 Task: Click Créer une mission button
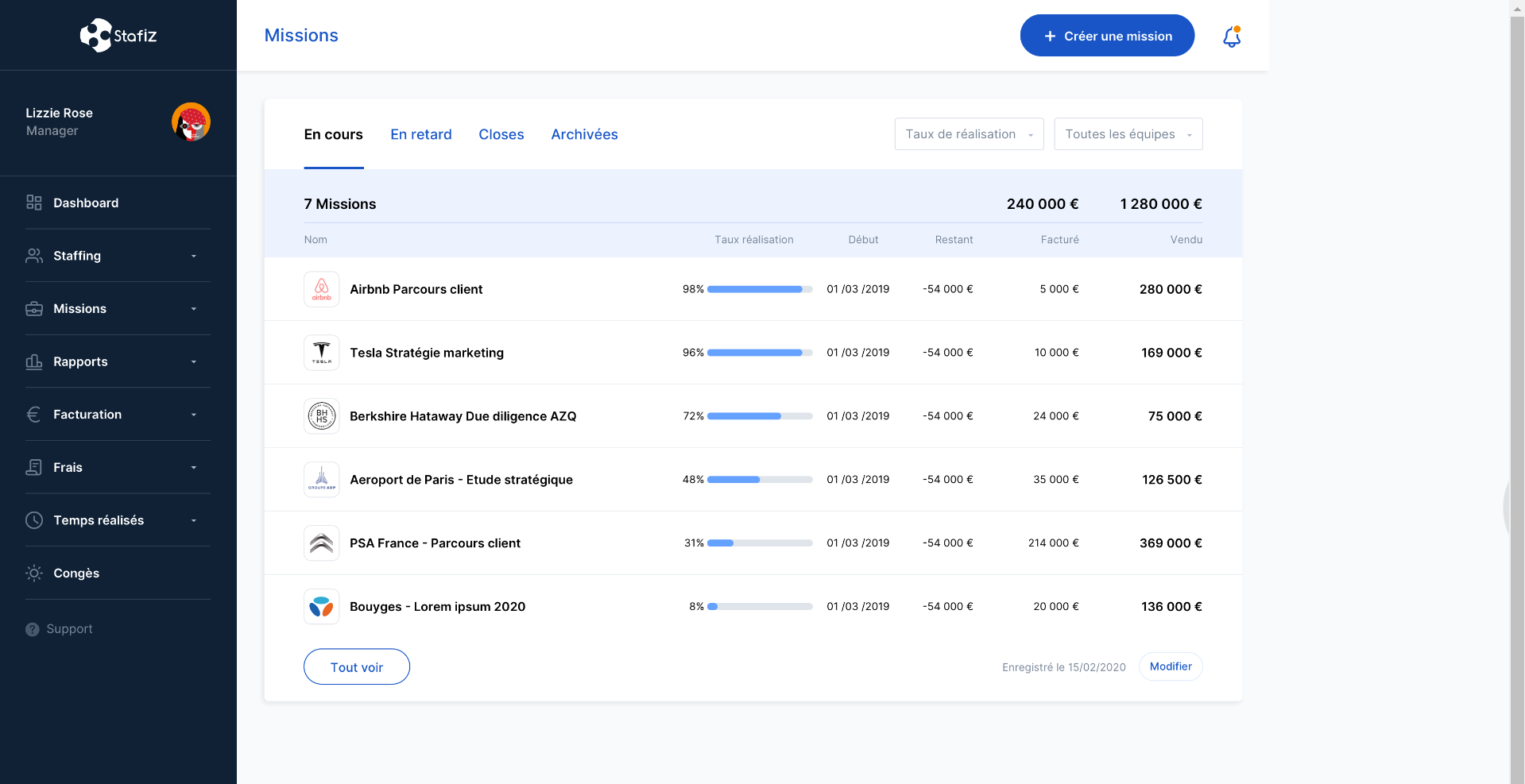pyautogui.click(x=1107, y=36)
